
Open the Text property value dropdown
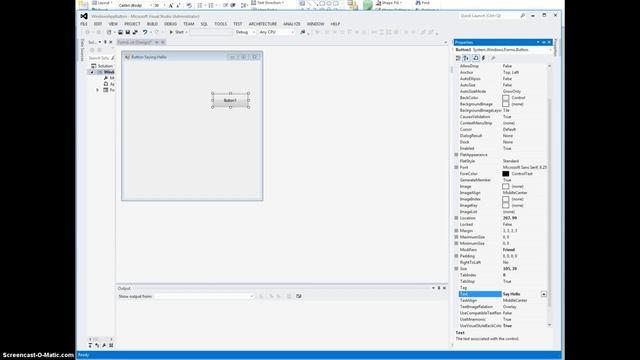(x=544, y=294)
